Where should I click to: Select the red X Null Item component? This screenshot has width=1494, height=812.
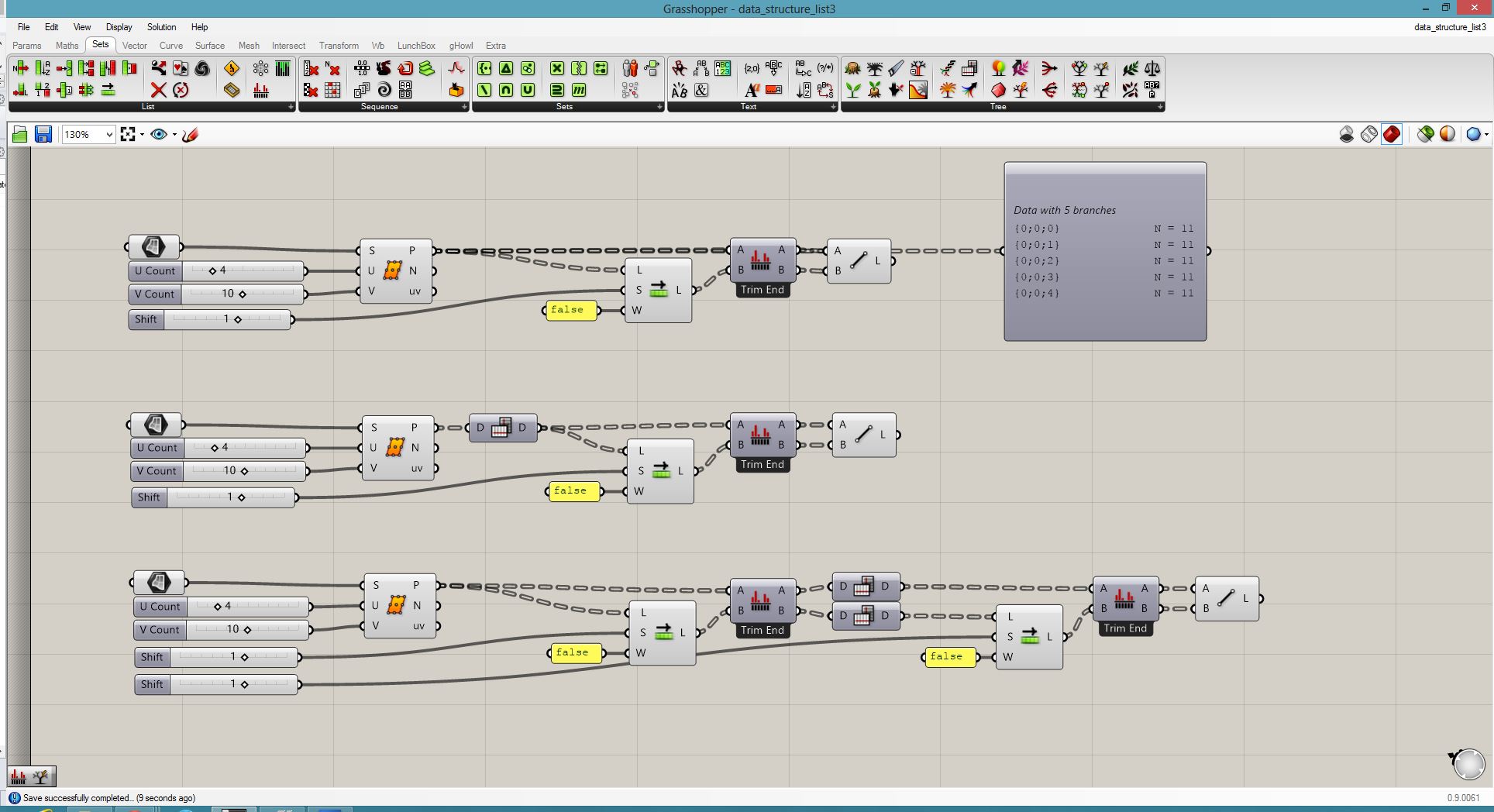158,90
